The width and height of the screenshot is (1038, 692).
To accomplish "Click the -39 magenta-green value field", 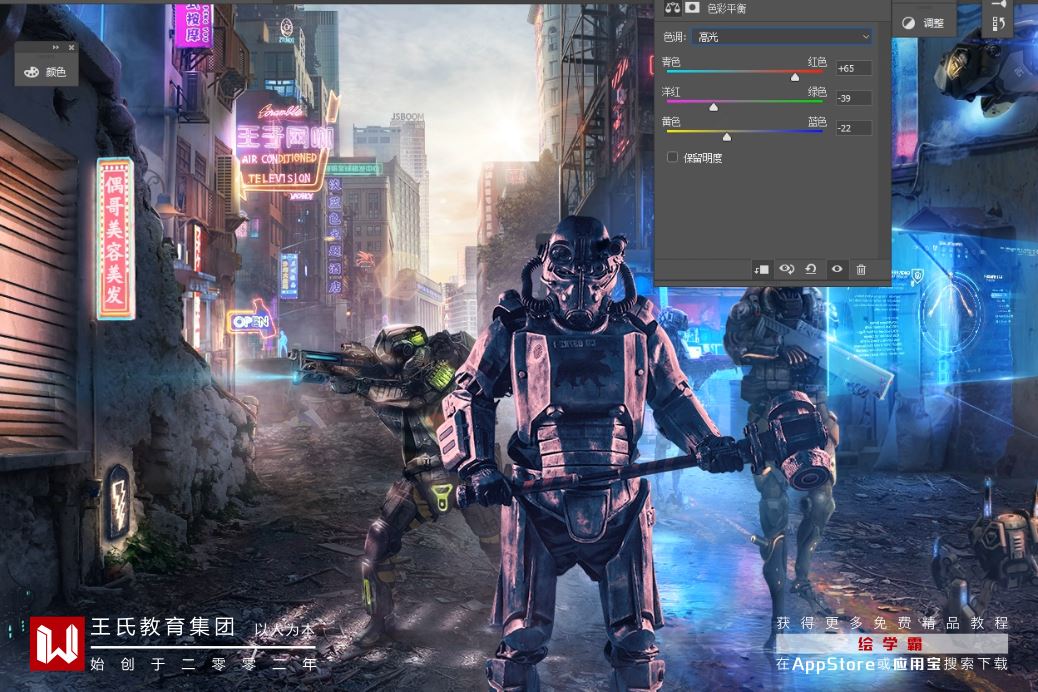I will [x=853, y=98].
